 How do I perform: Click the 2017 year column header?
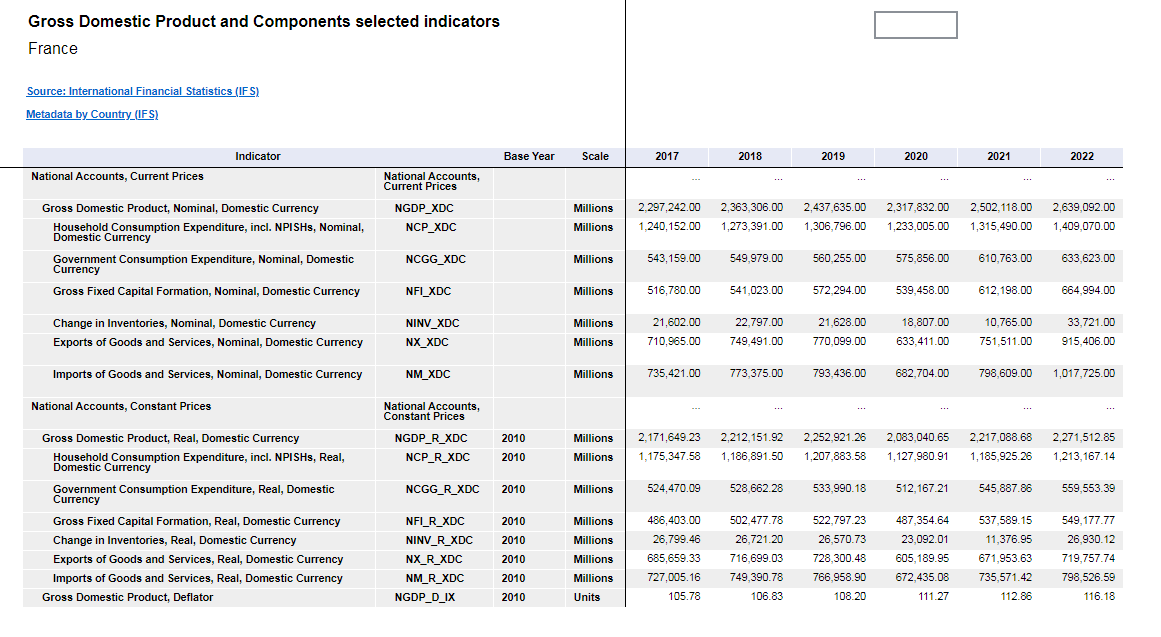point(667,156)
